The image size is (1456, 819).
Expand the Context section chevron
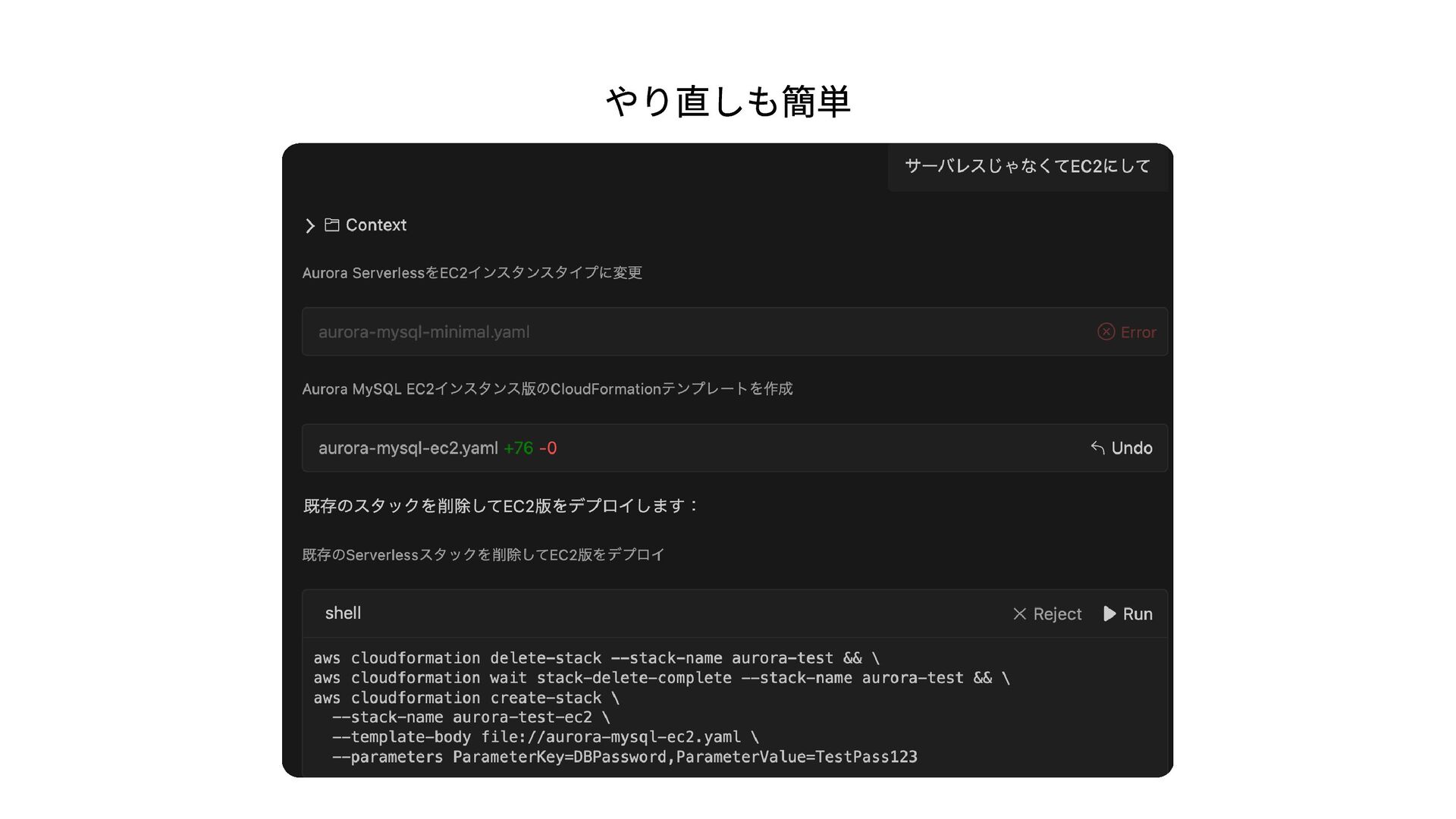309,226
